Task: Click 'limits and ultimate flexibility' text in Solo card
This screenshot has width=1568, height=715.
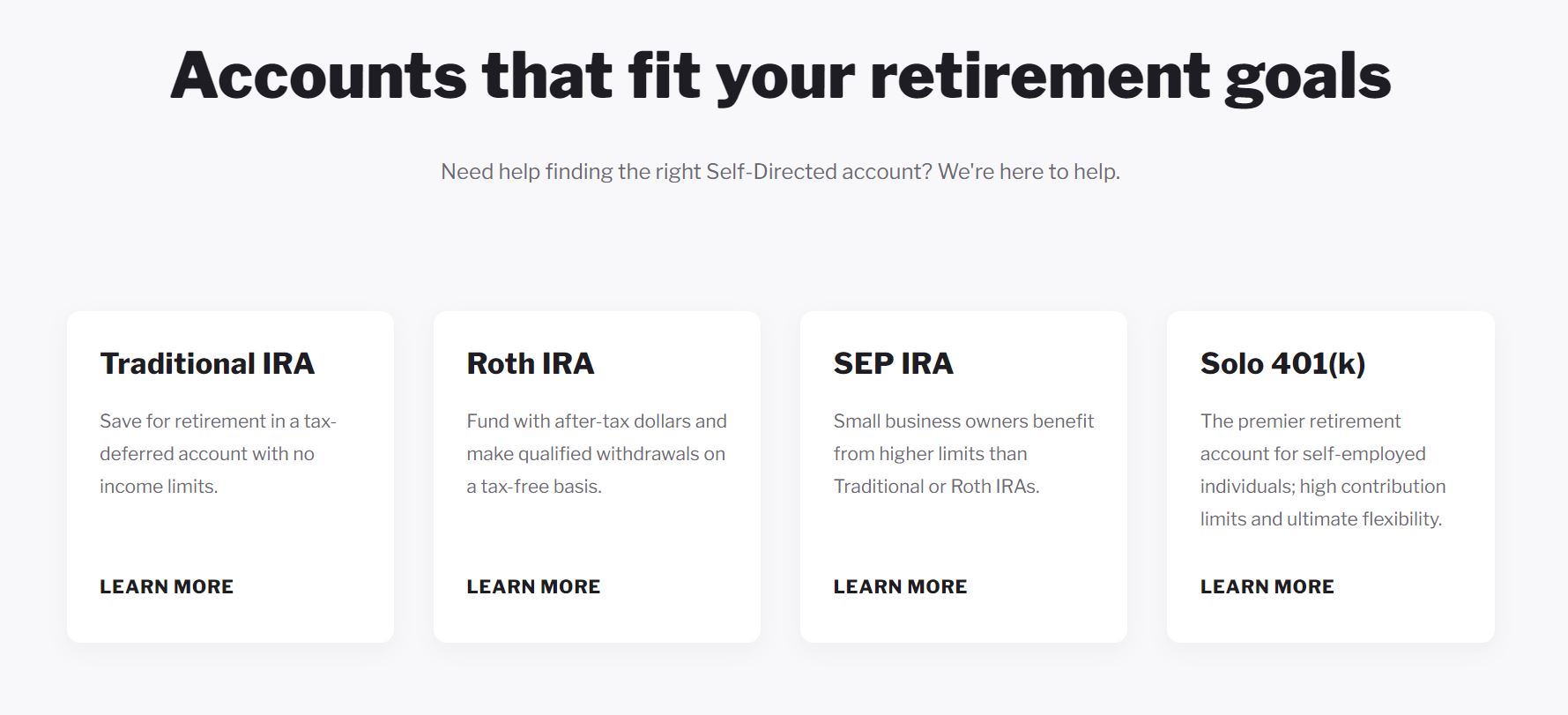Action: [x=1321, y=519]
